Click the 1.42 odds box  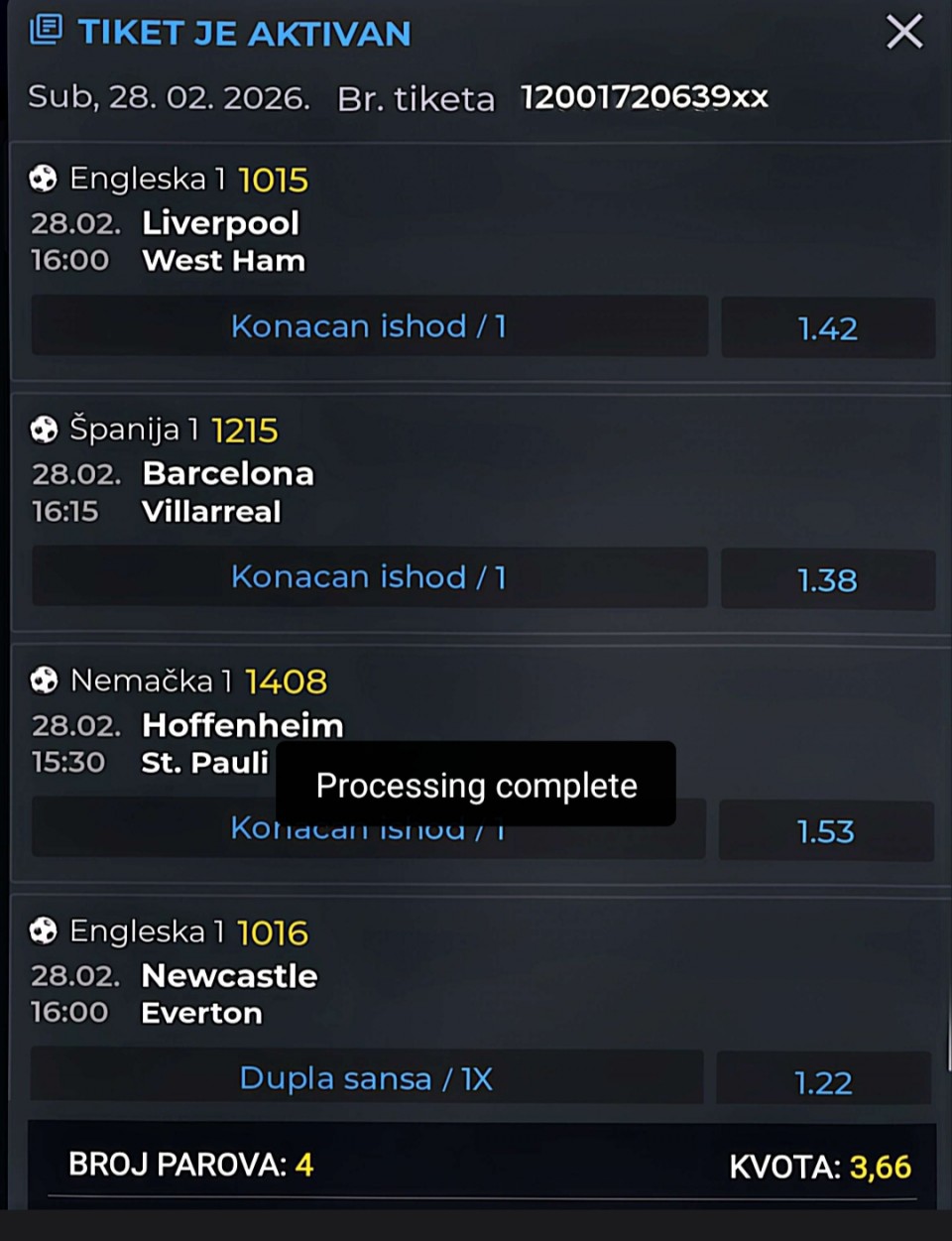827,328
